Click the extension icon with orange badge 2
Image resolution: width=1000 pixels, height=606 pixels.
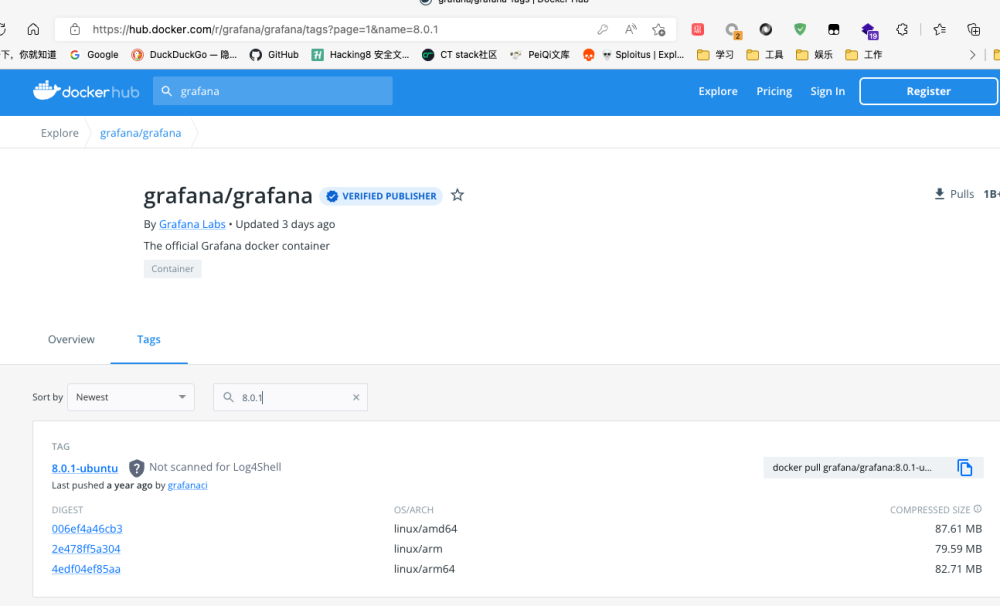coord(732,30)
